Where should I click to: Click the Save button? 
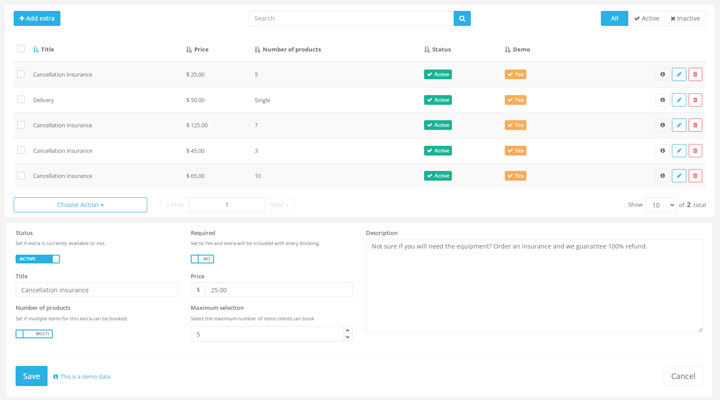[x=31, y=376]
